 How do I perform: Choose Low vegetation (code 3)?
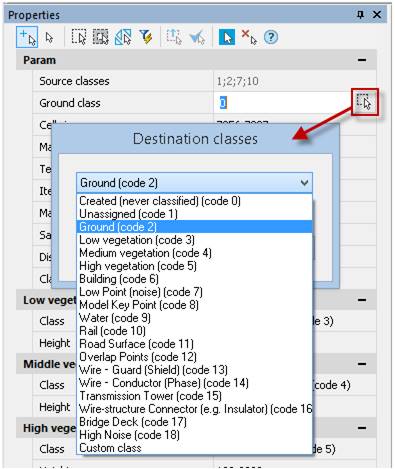coord(194,240)
